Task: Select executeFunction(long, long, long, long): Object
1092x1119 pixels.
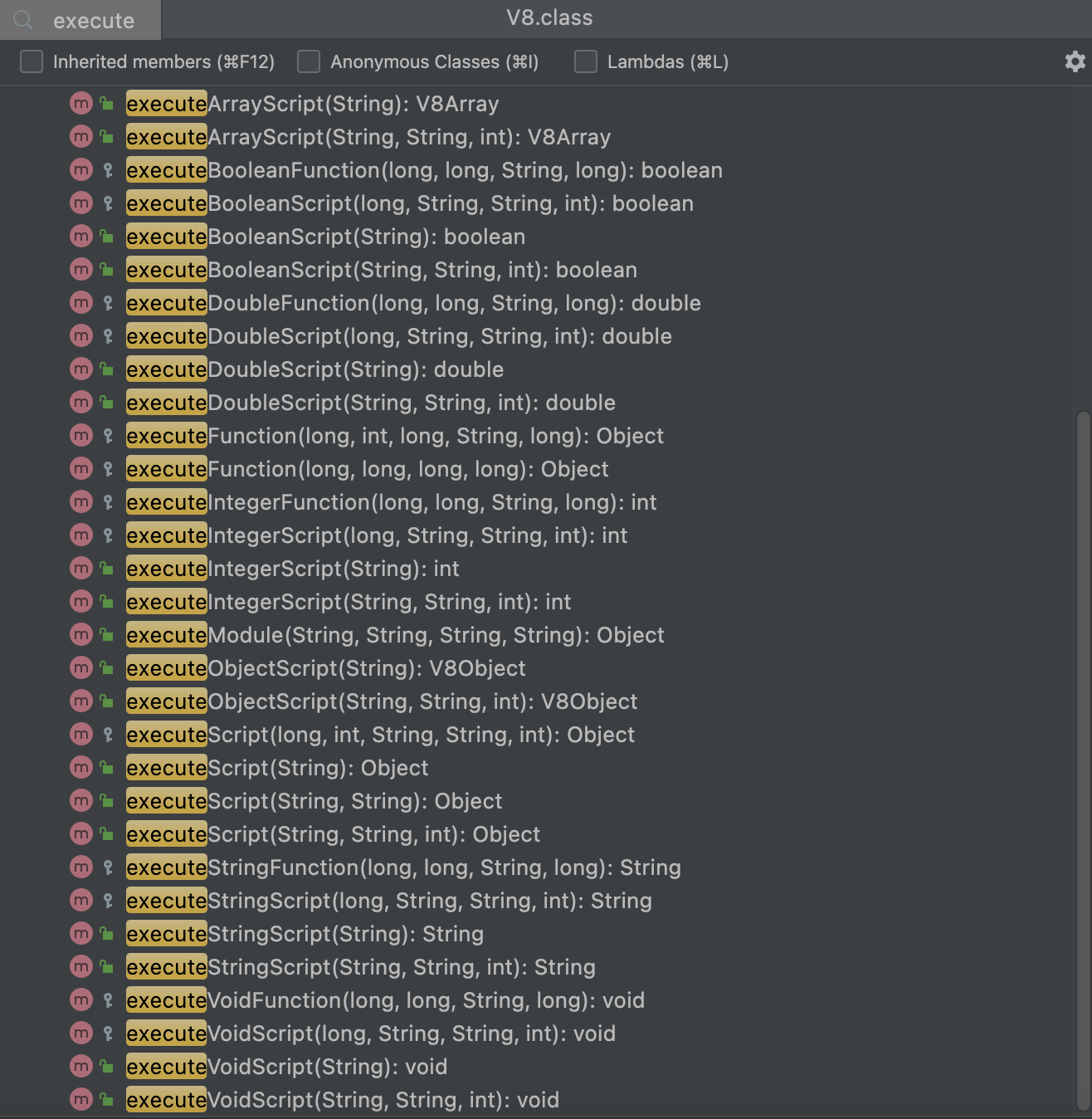Action: coord(368,469)
